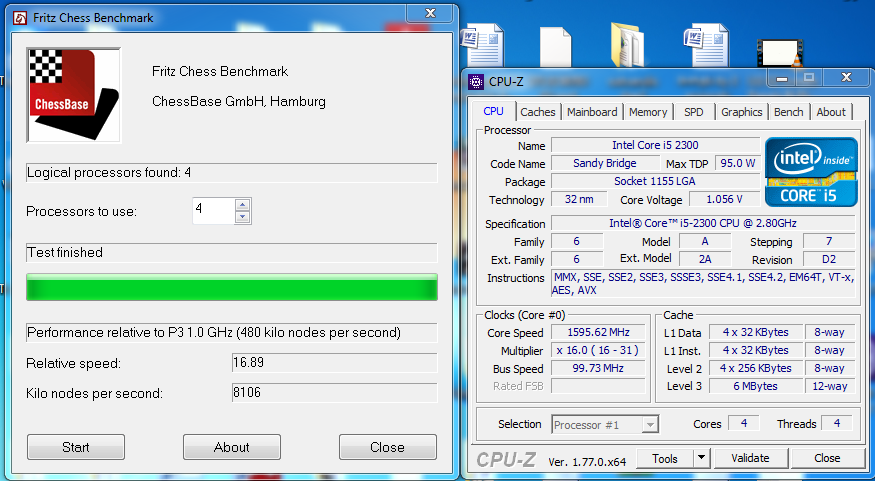Click the Code Name value Sandy Bridge
Screen dimensions: 875x481
click(x=605, y=163)
